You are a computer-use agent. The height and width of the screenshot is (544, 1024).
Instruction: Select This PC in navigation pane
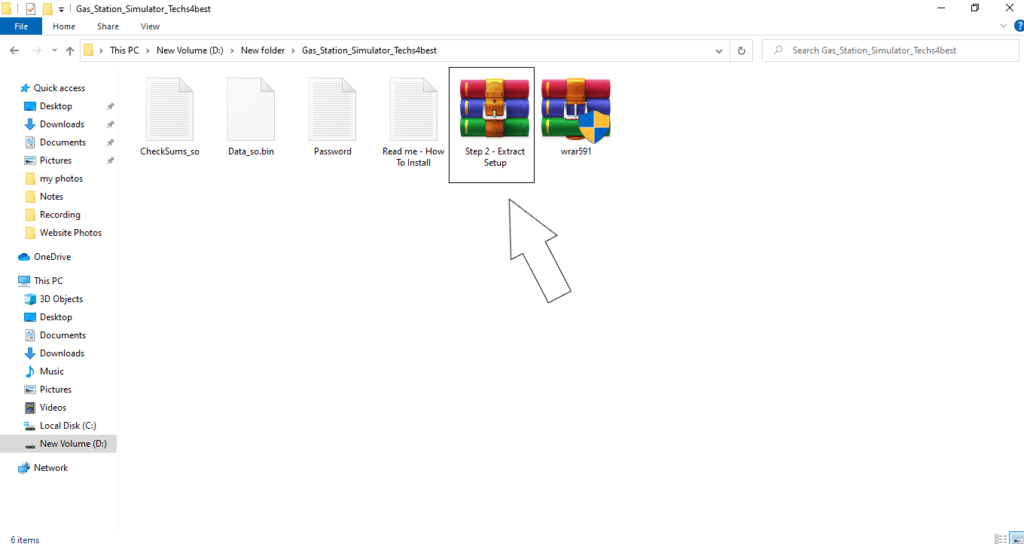click(x=48, y=281)
